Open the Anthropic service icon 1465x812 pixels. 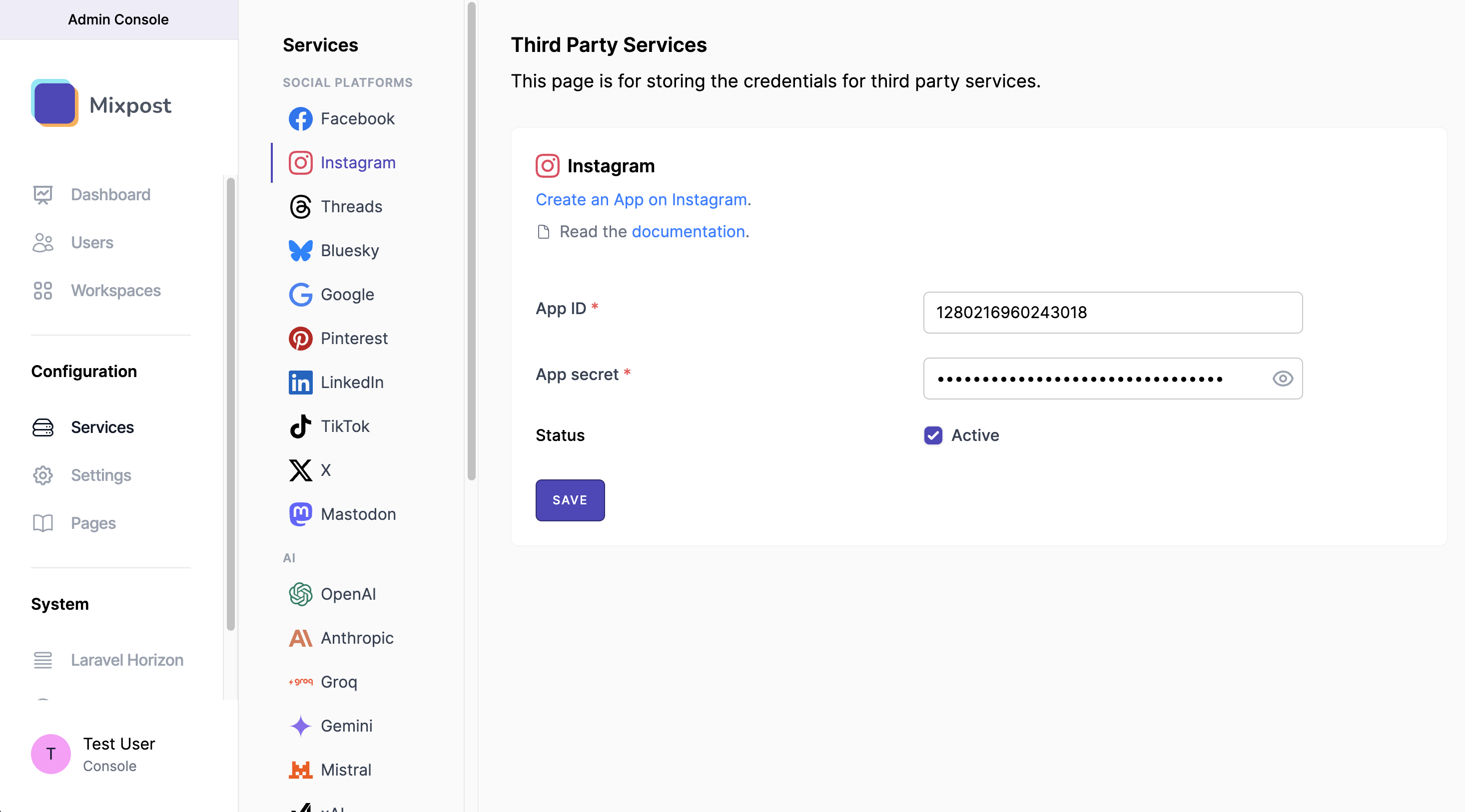[x=300, y=638]
